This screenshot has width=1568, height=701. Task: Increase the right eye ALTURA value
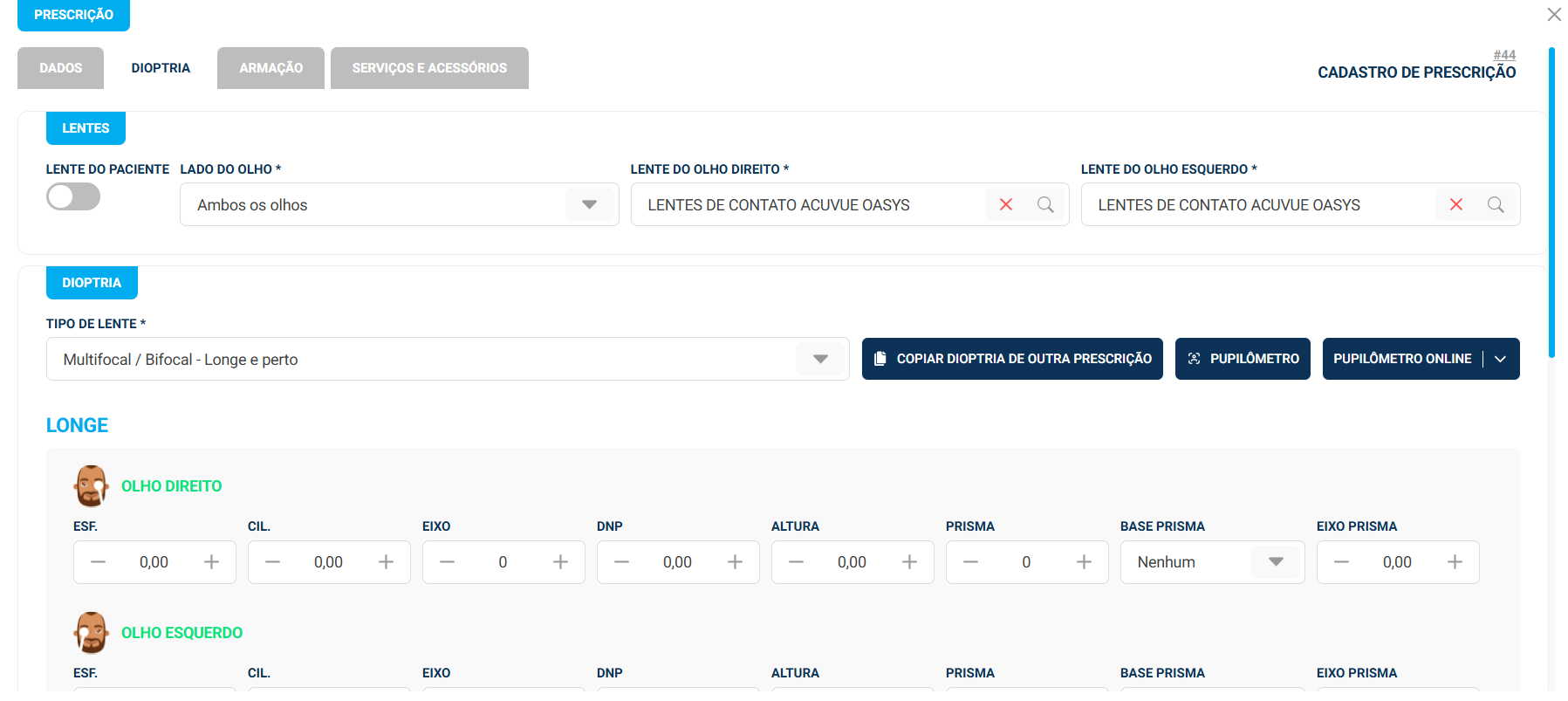point(909,562)
